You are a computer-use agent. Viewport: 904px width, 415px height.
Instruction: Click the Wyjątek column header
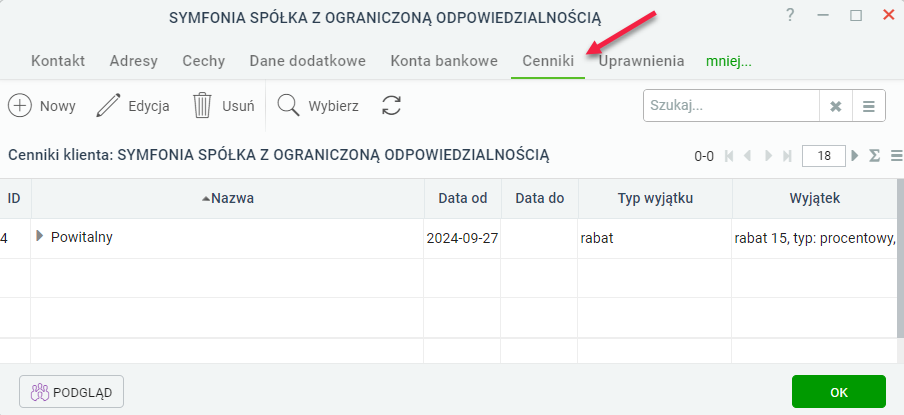(x=815, y=198)
